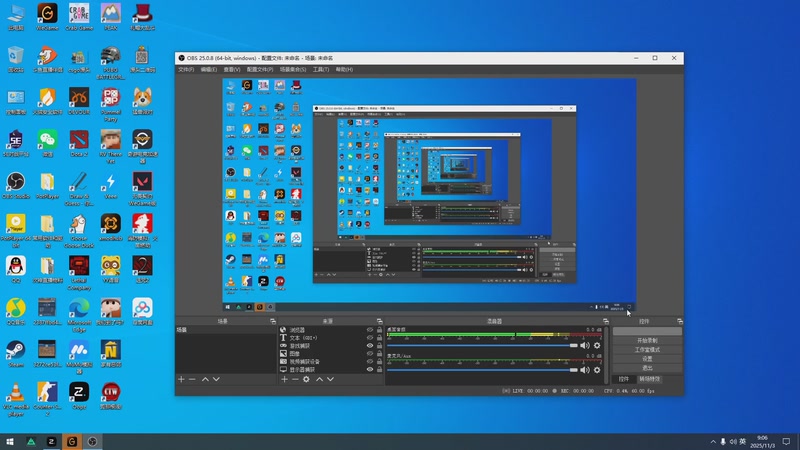
Task: Pop out the Scenes dock panel
Action: (x=273, y=321)
